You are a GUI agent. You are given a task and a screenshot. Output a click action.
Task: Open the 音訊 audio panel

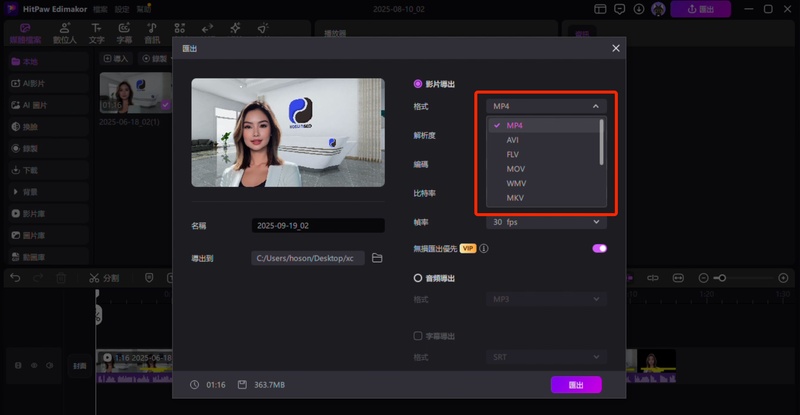152,33
